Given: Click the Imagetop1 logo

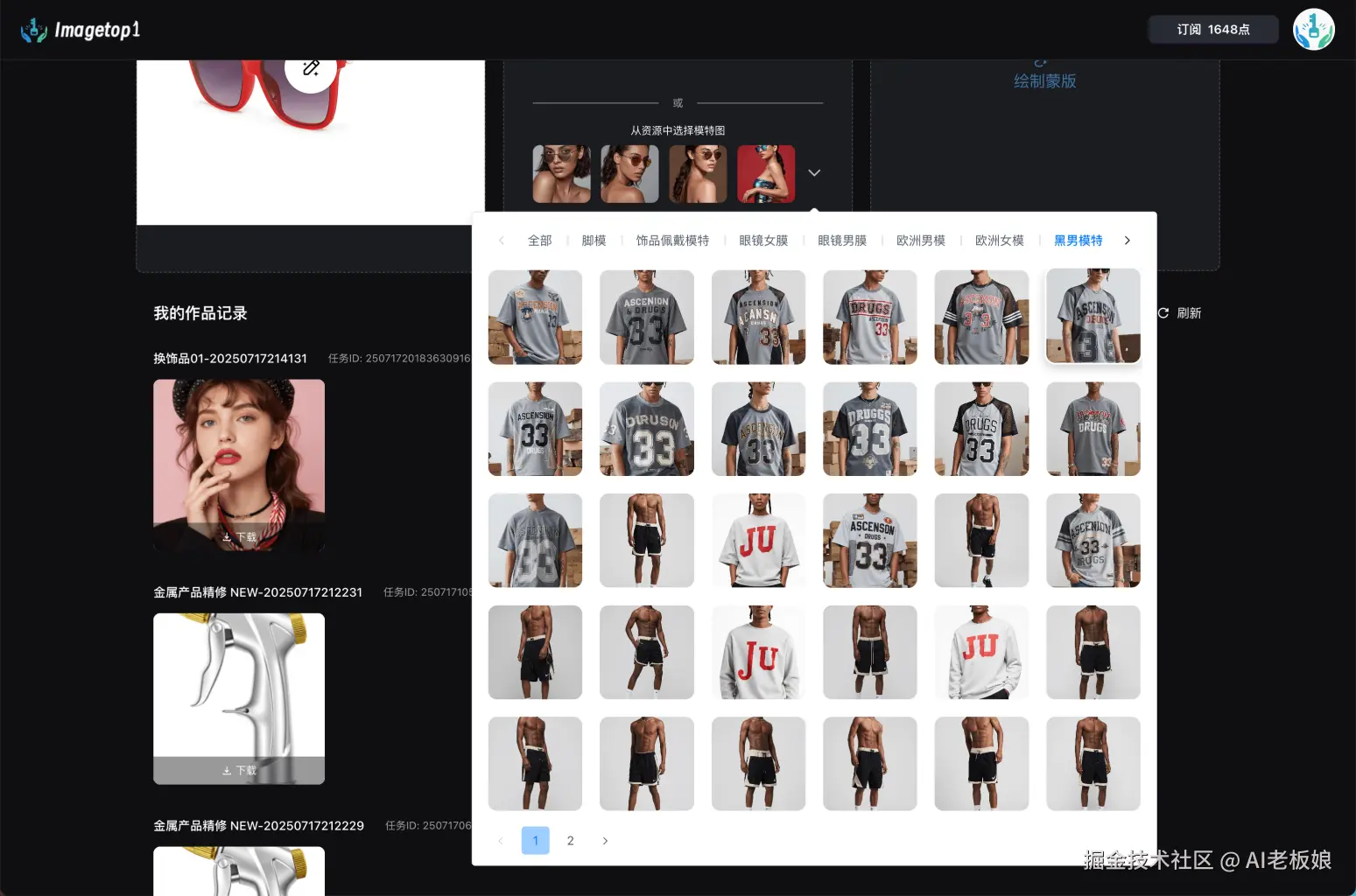Looking at the screenshot, I should (x=81, y=31).
